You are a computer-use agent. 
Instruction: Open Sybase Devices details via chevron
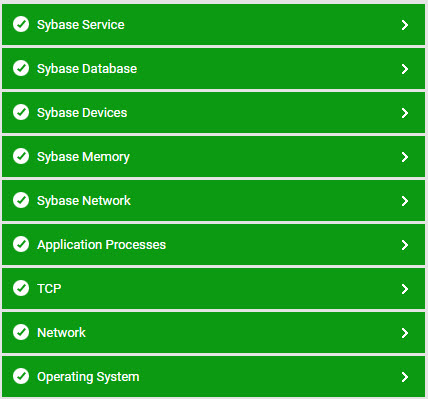(x=405, y=113)
